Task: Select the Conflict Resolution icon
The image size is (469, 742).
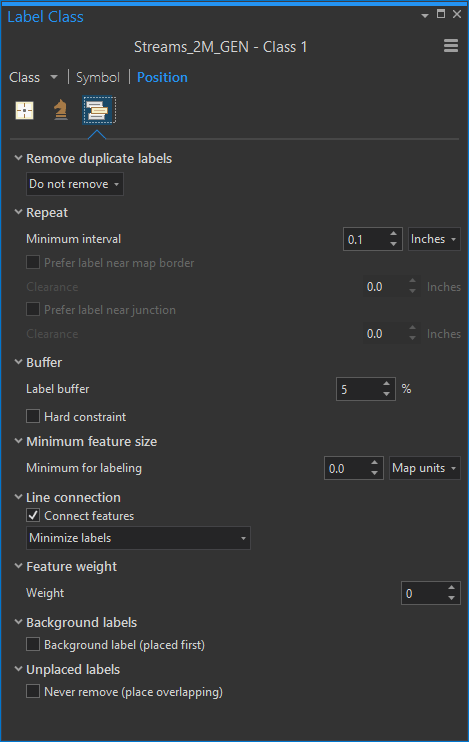Action: pos(98,110)
